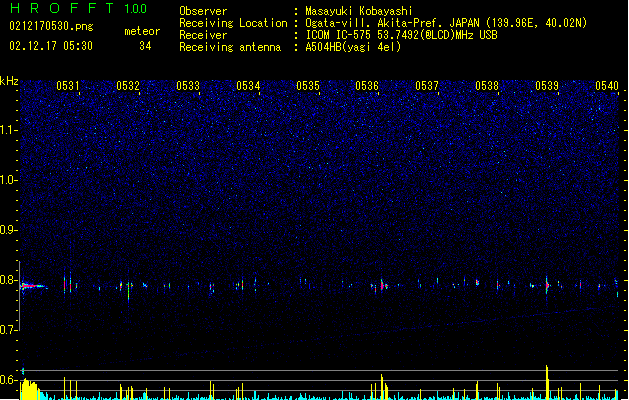The image size is (629, 400).
Task: Click the 1.1 kHz axis tick label
Action: [x=8, y=130]
